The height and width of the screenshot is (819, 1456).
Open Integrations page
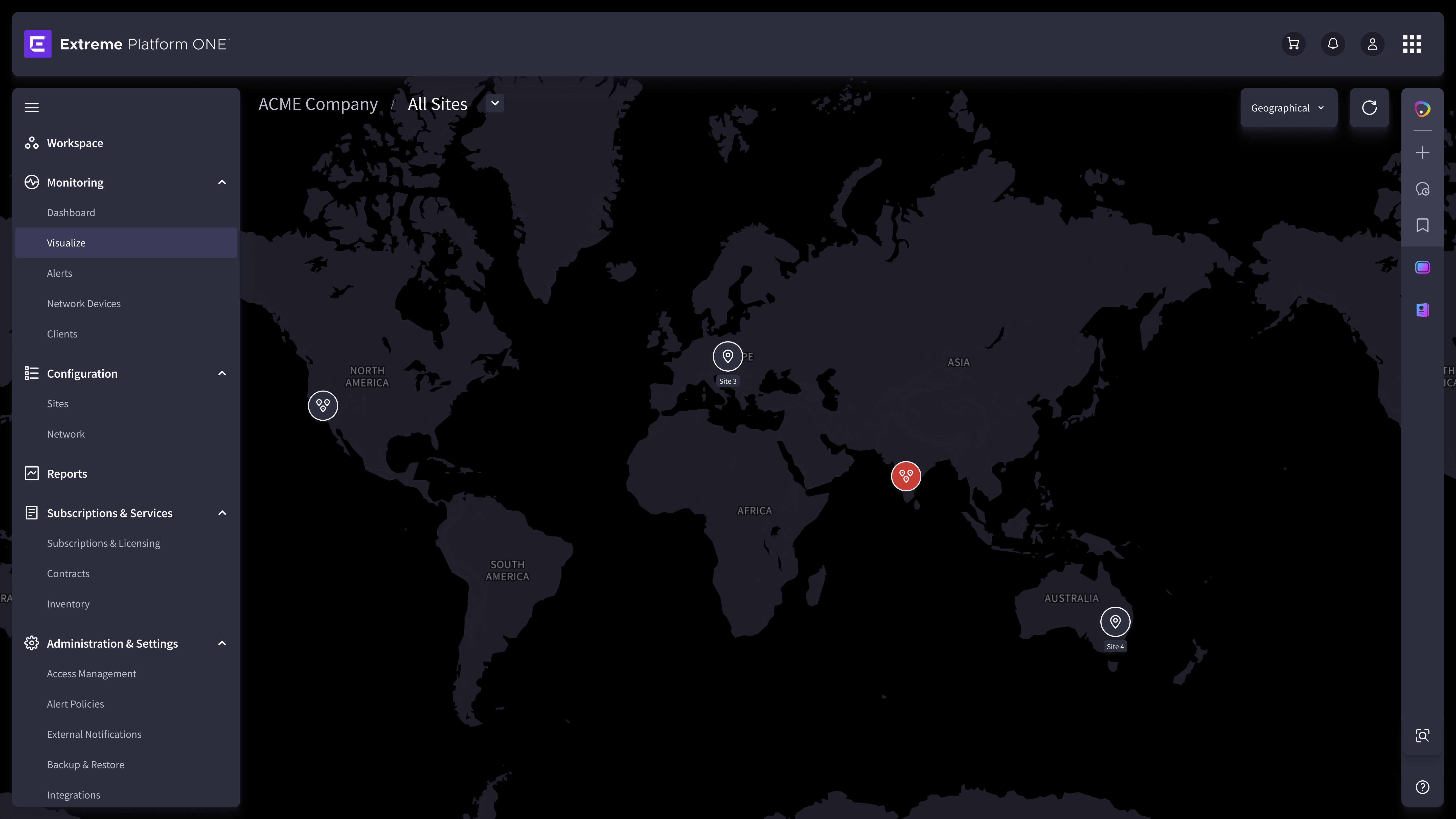(74, 795)
